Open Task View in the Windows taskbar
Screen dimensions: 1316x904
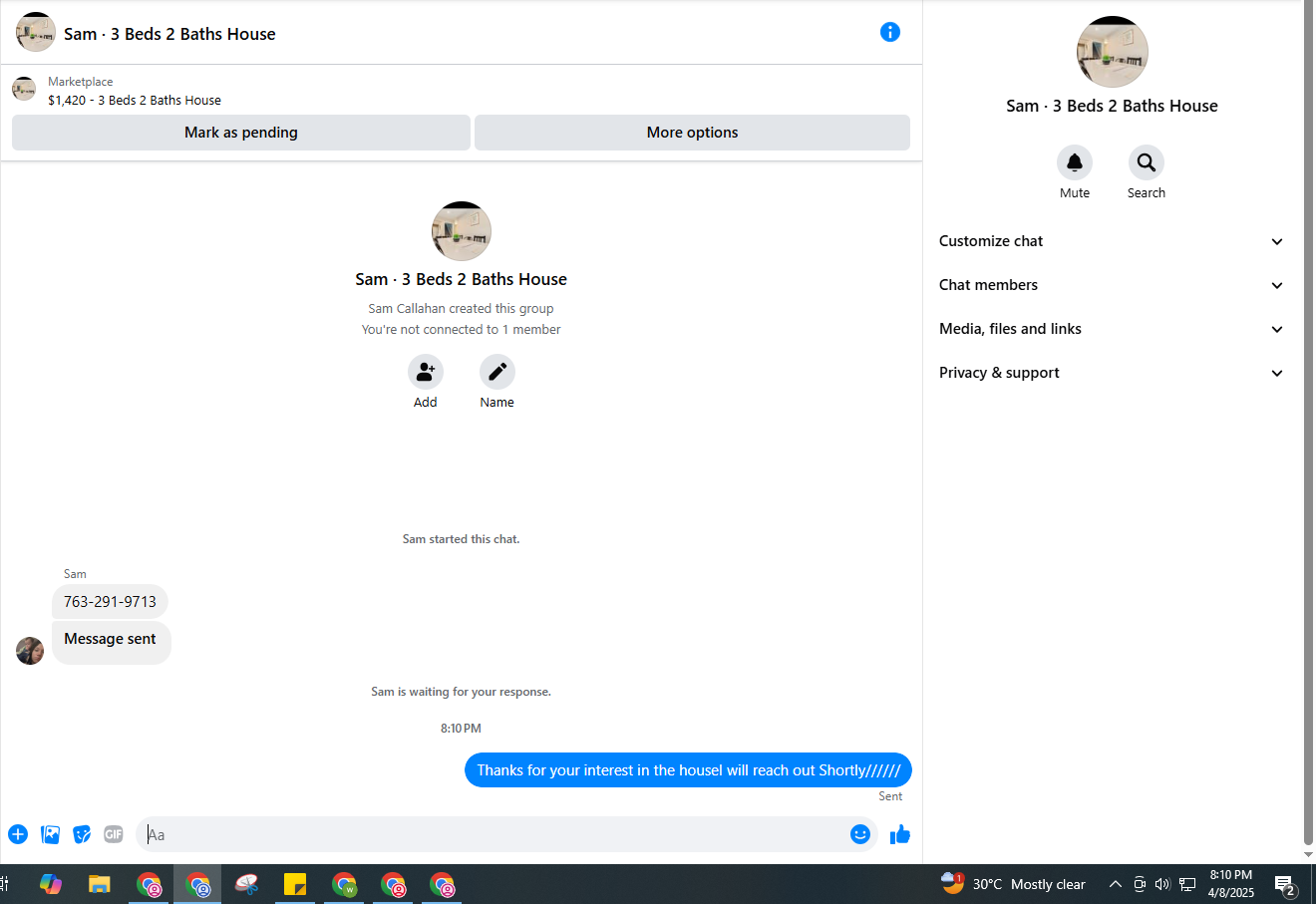pyautogui.click(x=5, y=884)
